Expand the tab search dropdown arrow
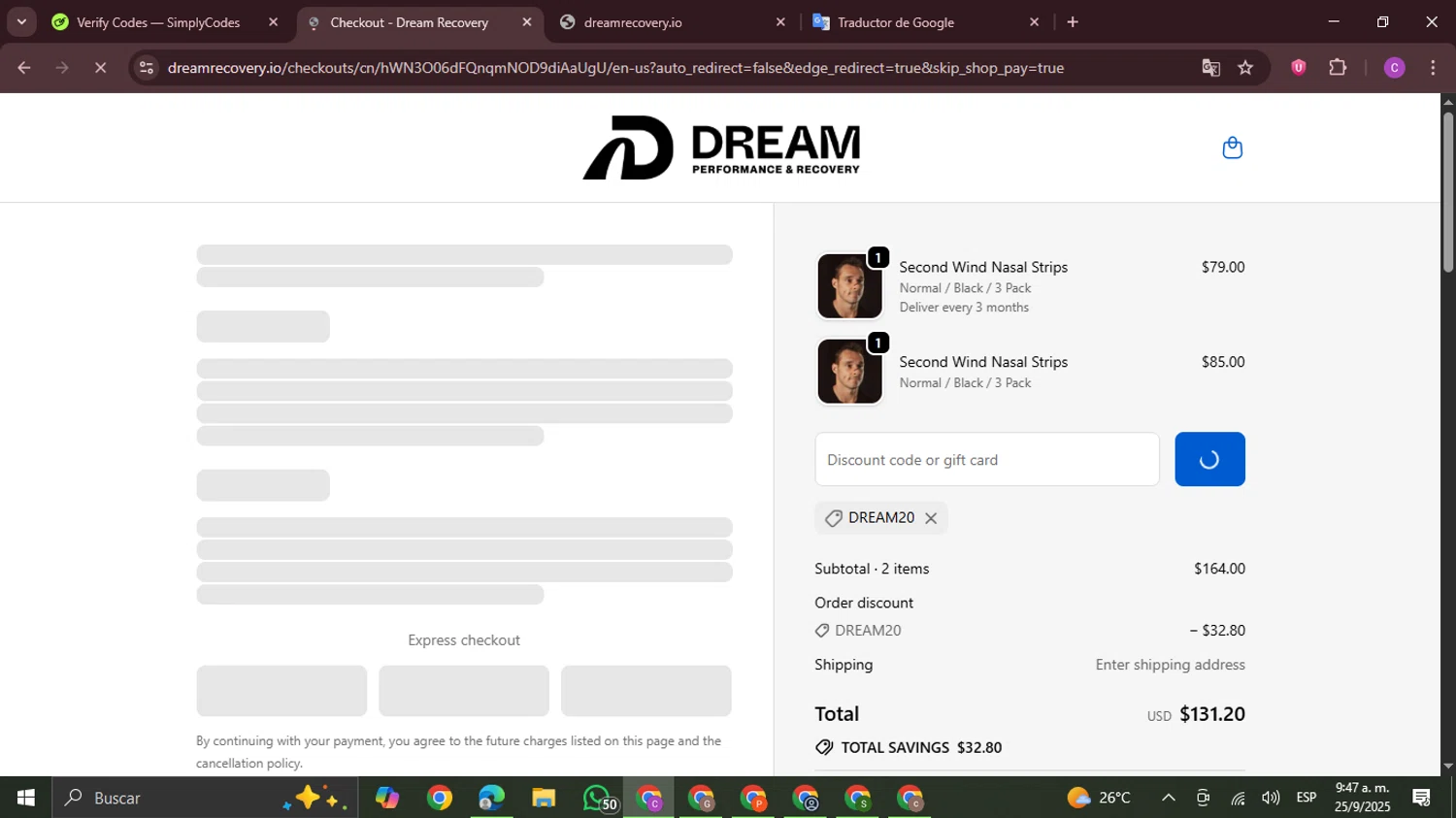 pyautogui.click(x=21, y=21)
